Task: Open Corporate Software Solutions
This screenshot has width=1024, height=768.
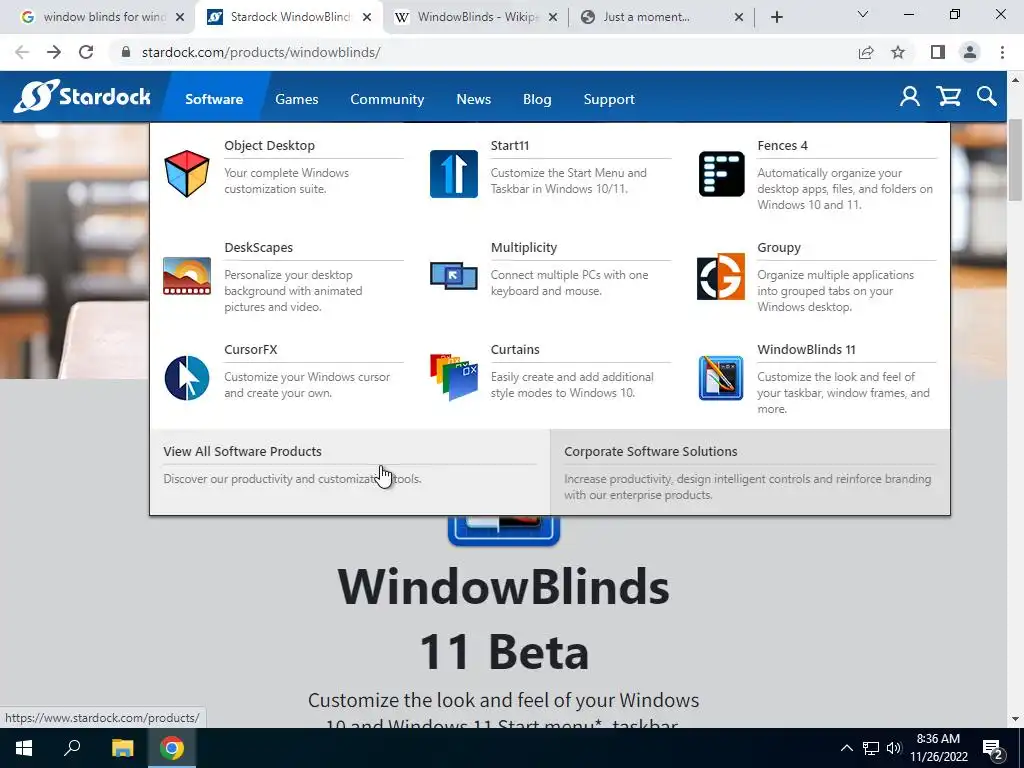Action: coord(650,451)
